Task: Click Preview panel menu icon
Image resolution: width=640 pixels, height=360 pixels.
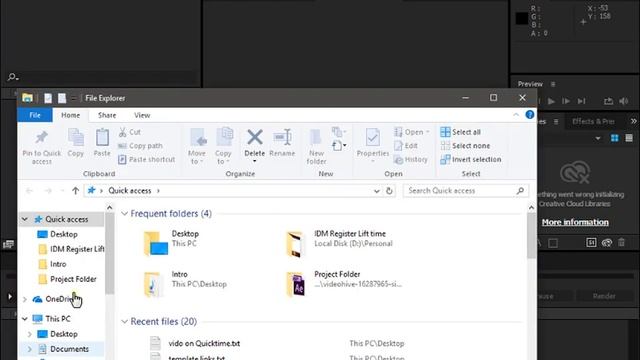Action: coord(553,84)
